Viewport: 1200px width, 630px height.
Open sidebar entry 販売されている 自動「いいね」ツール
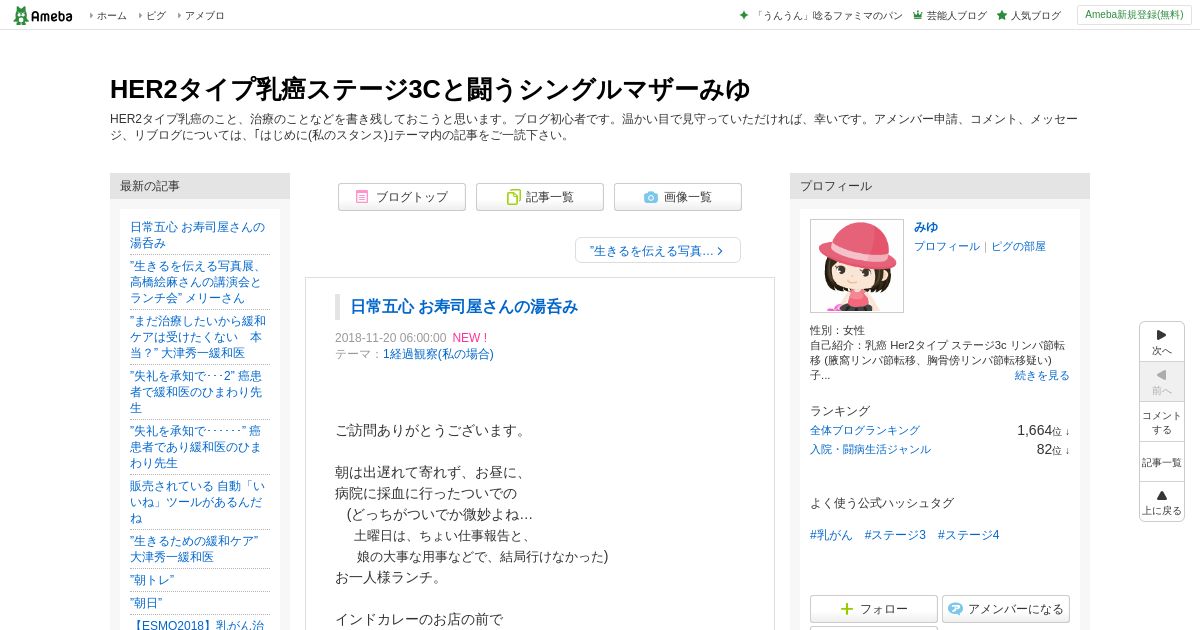pyautogui.click(x=197, y=502)
